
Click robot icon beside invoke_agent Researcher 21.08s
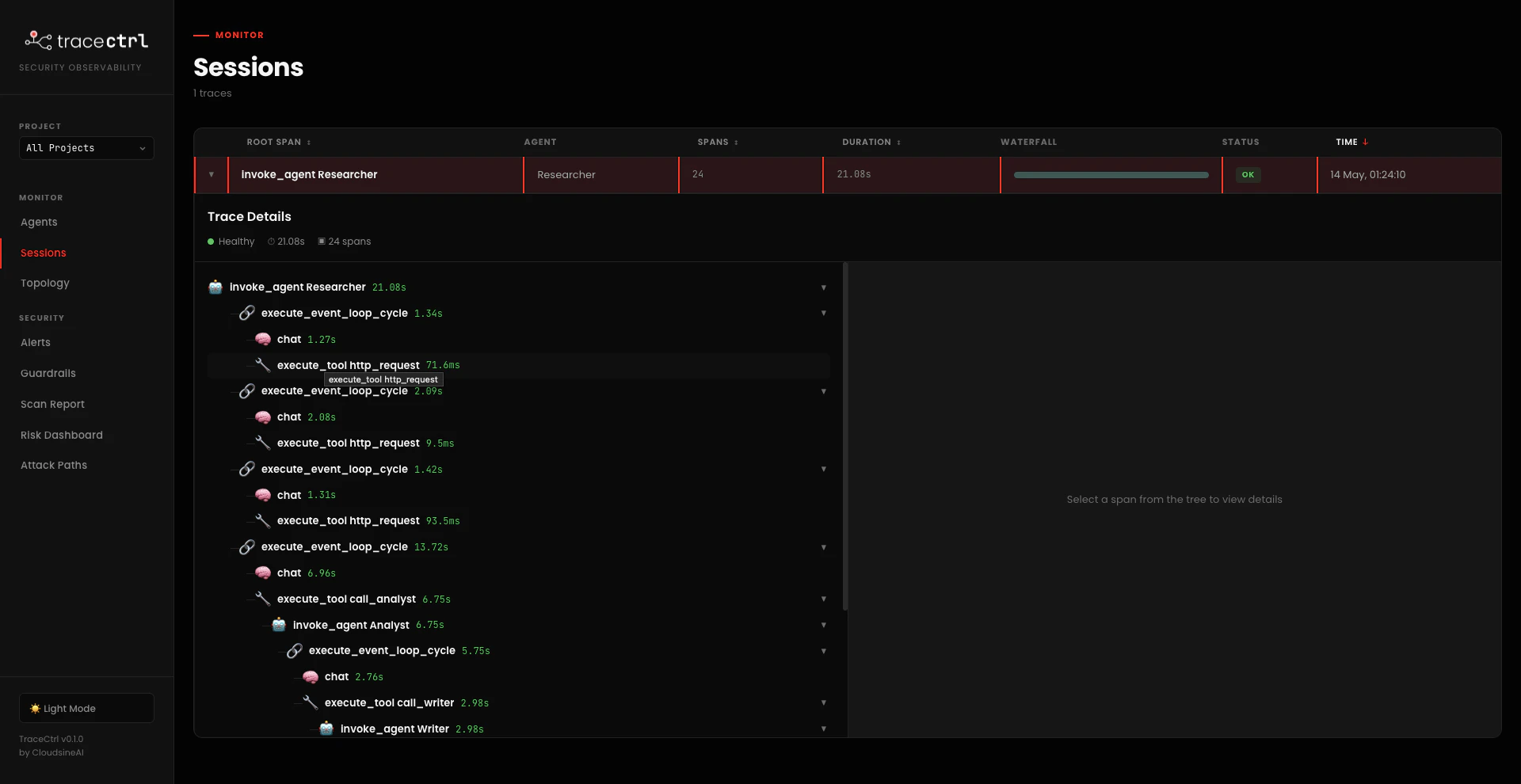tap(215, 287)
